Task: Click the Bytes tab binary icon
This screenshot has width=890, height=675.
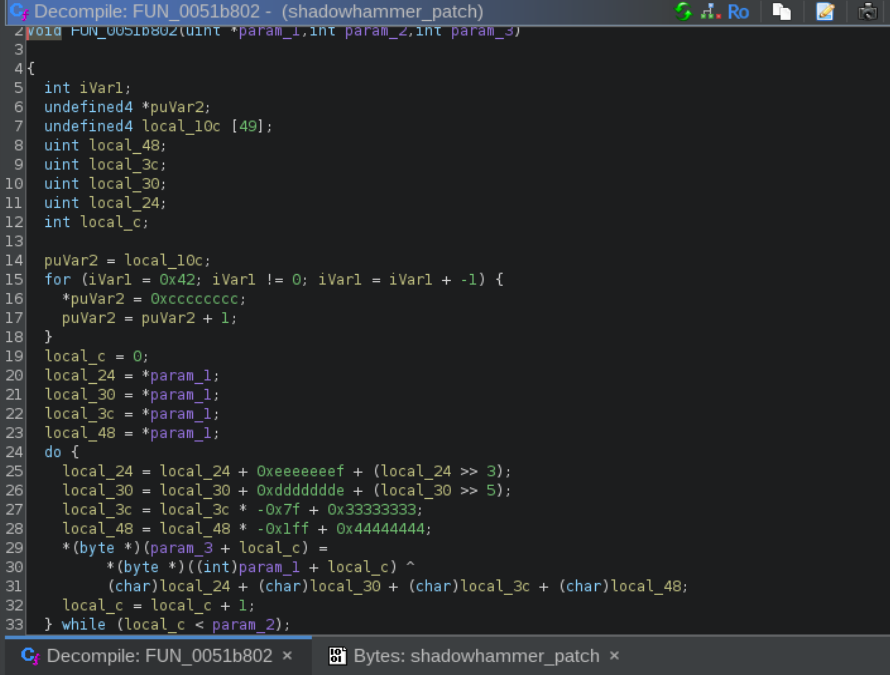Action: click(x=337, y=656)
